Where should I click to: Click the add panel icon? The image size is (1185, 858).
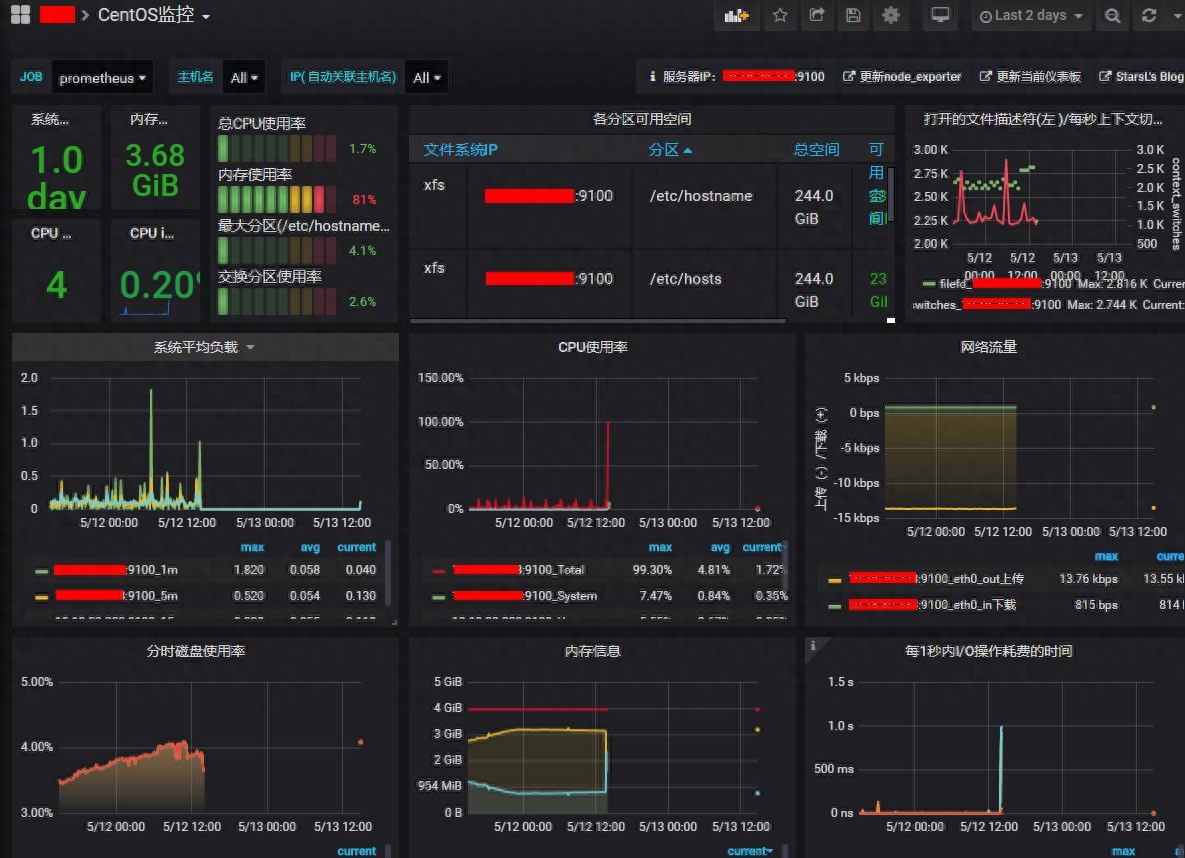coord(736,15)
